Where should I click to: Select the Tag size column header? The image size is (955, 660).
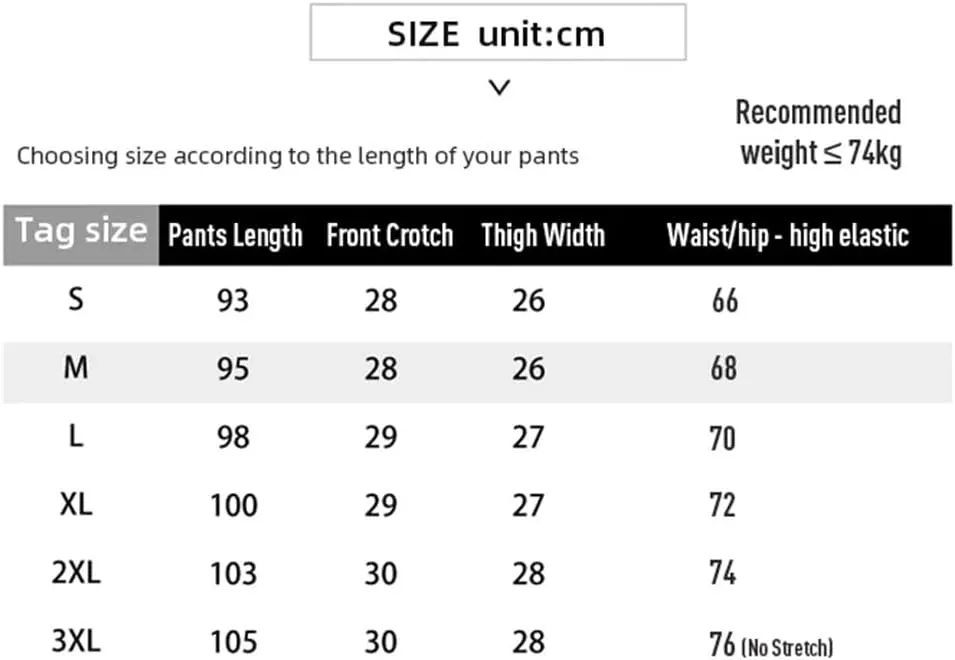point(81,233)
